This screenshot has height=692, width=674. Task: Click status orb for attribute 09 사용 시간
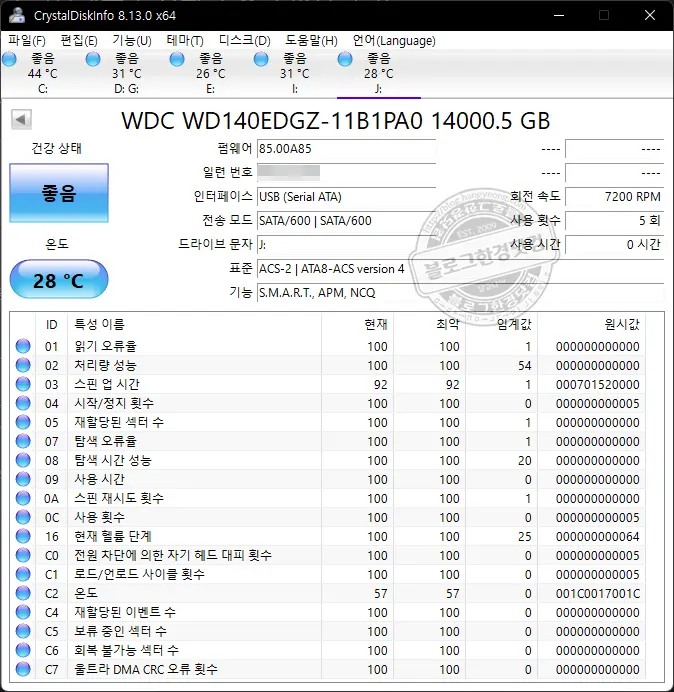[23, 479]
